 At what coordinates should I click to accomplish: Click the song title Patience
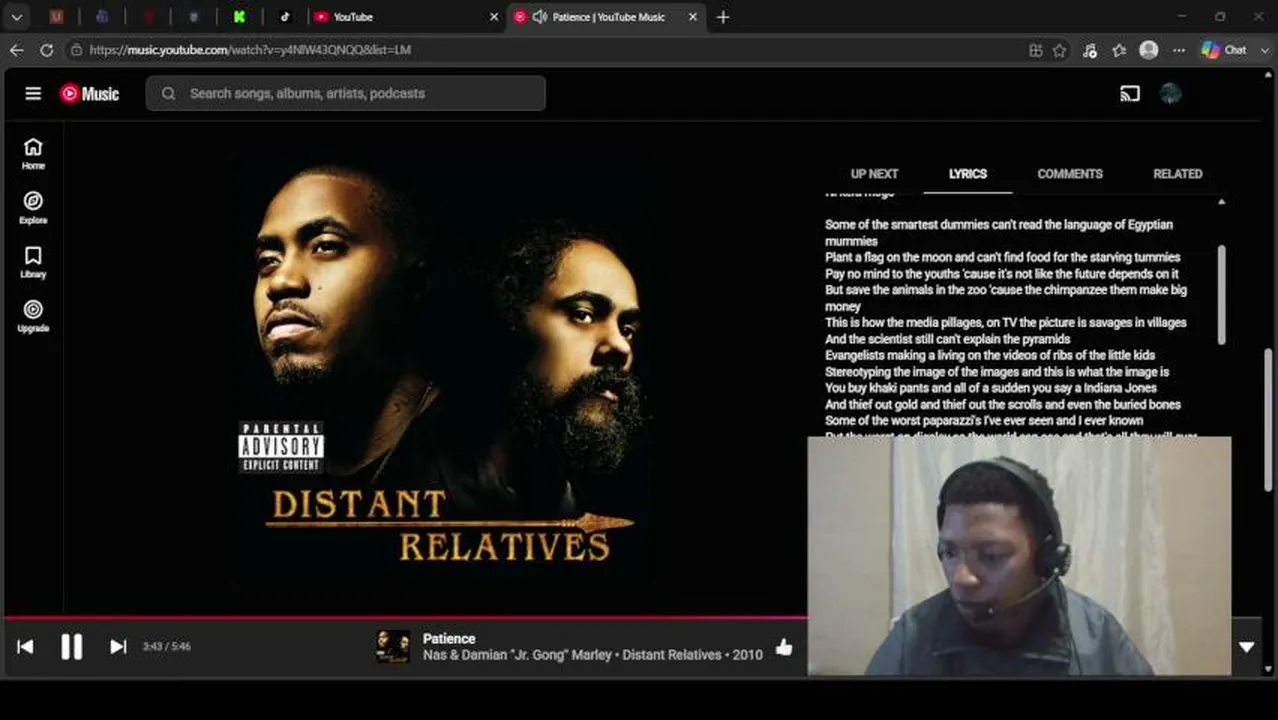point(449,638)
